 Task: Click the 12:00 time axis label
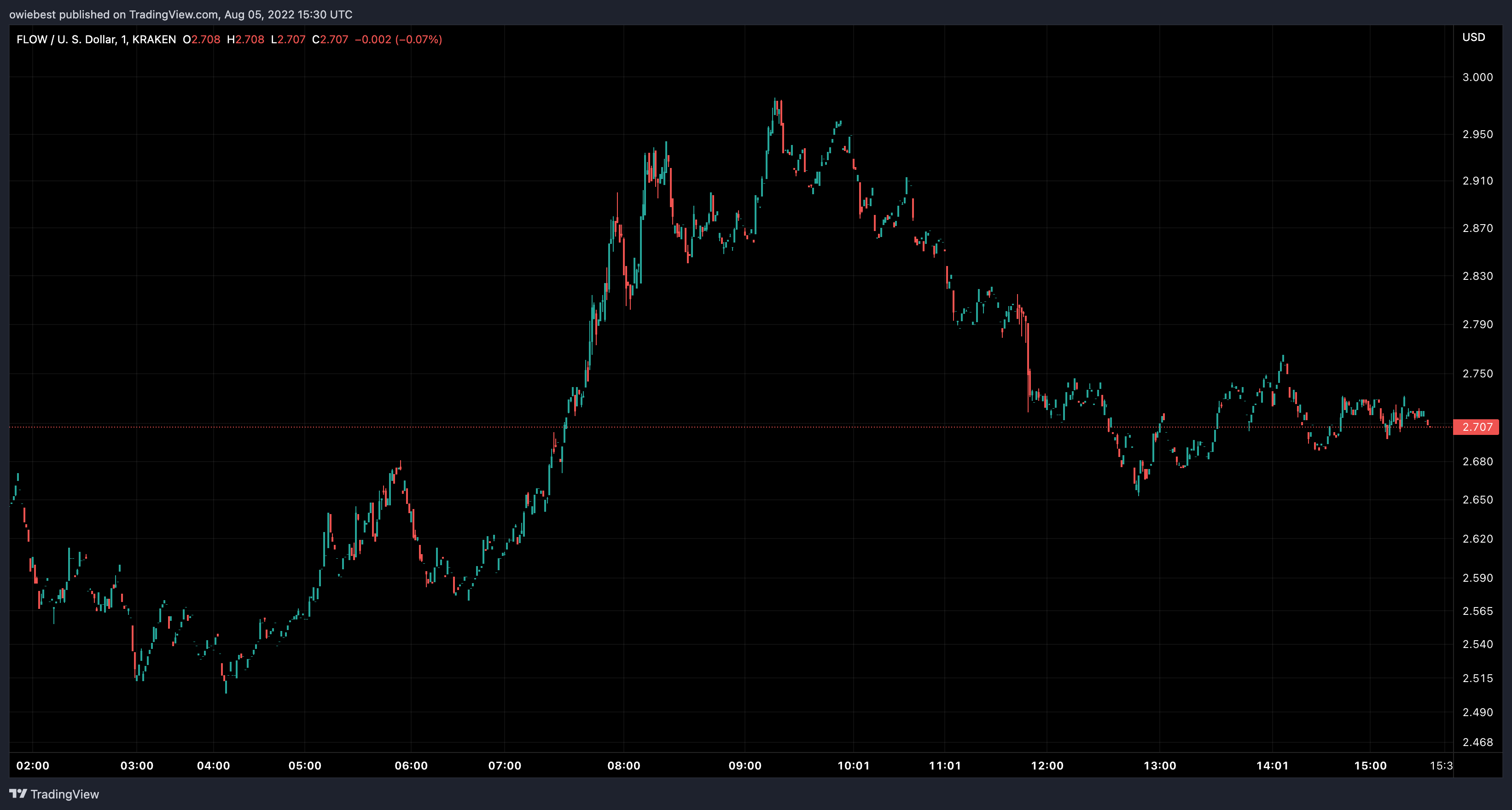pyautogui.click(x=1047, y=765)
